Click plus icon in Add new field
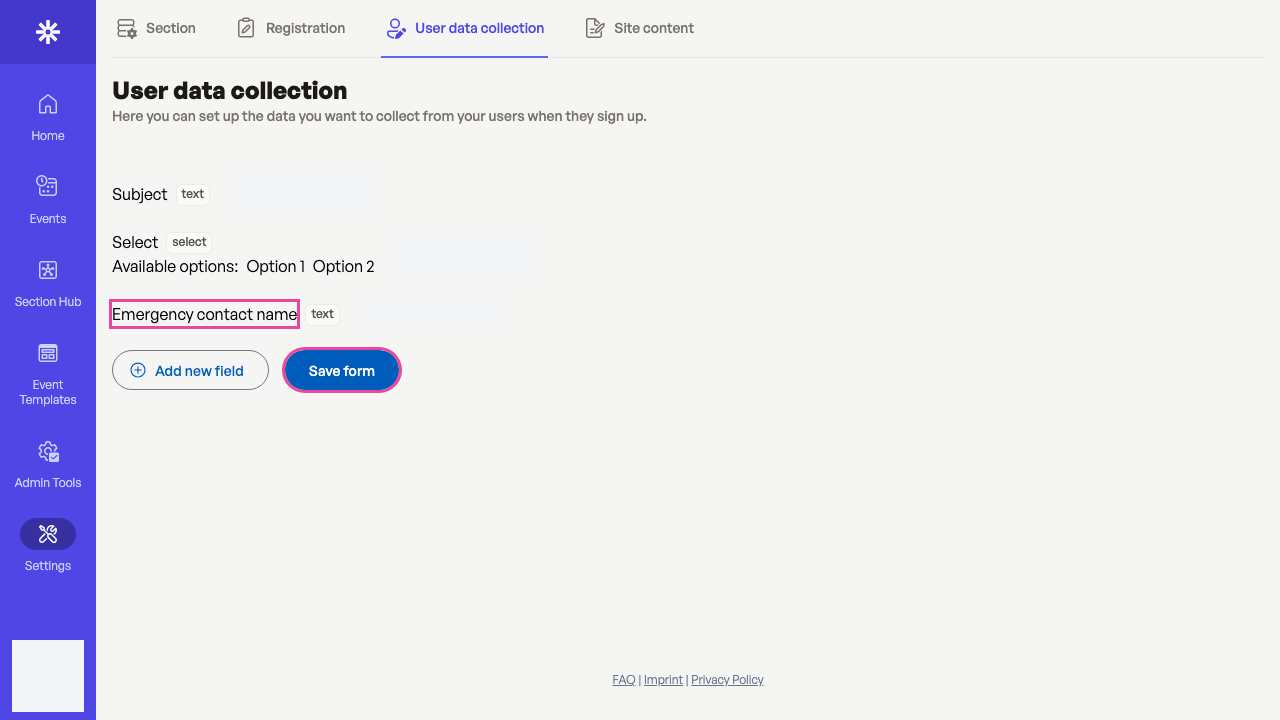1280x720 pixels. click(x=138, y=370)
